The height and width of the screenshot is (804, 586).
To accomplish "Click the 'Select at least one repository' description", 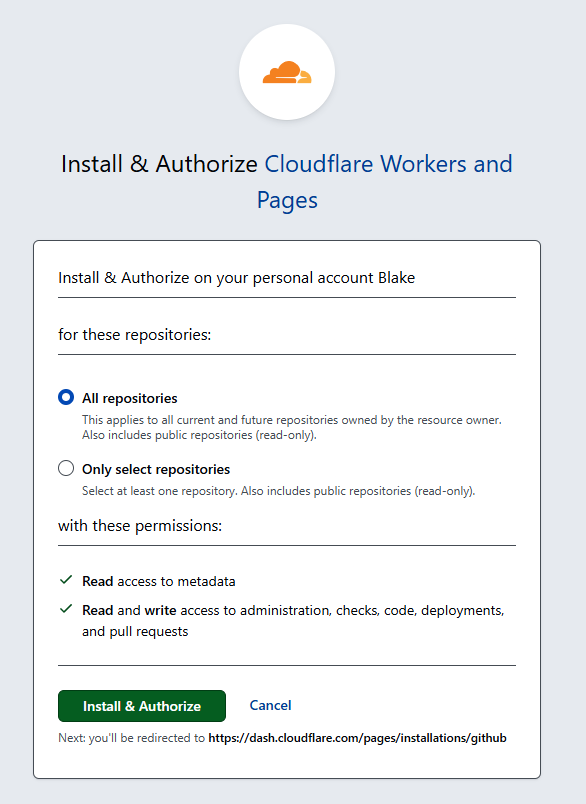I will tap(278, 491).
